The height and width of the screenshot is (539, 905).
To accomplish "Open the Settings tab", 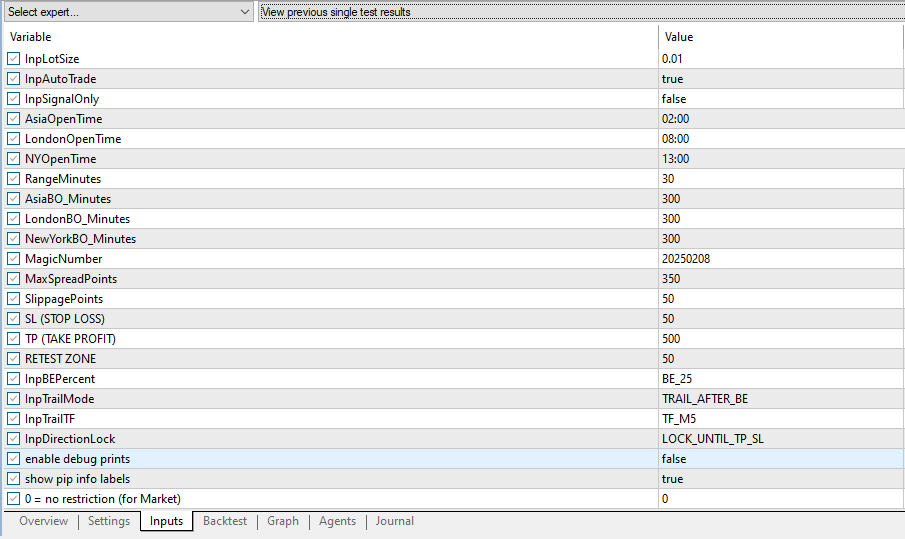I will tap(108, 521).
